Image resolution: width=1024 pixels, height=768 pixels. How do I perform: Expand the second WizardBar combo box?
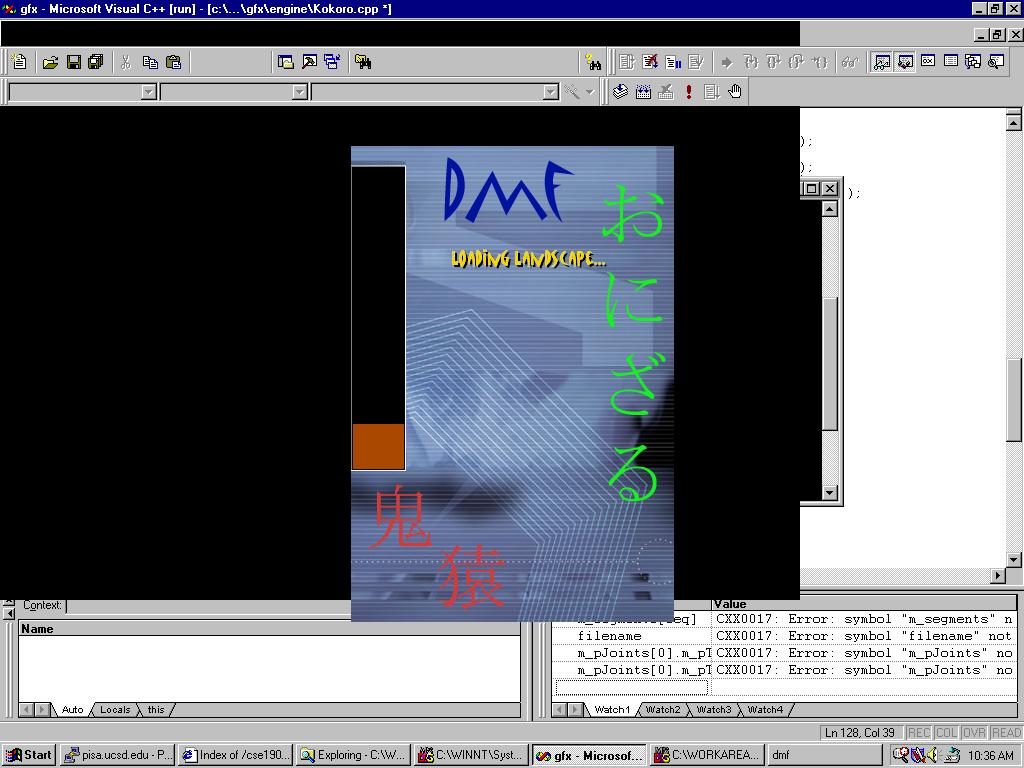[299, 92]
